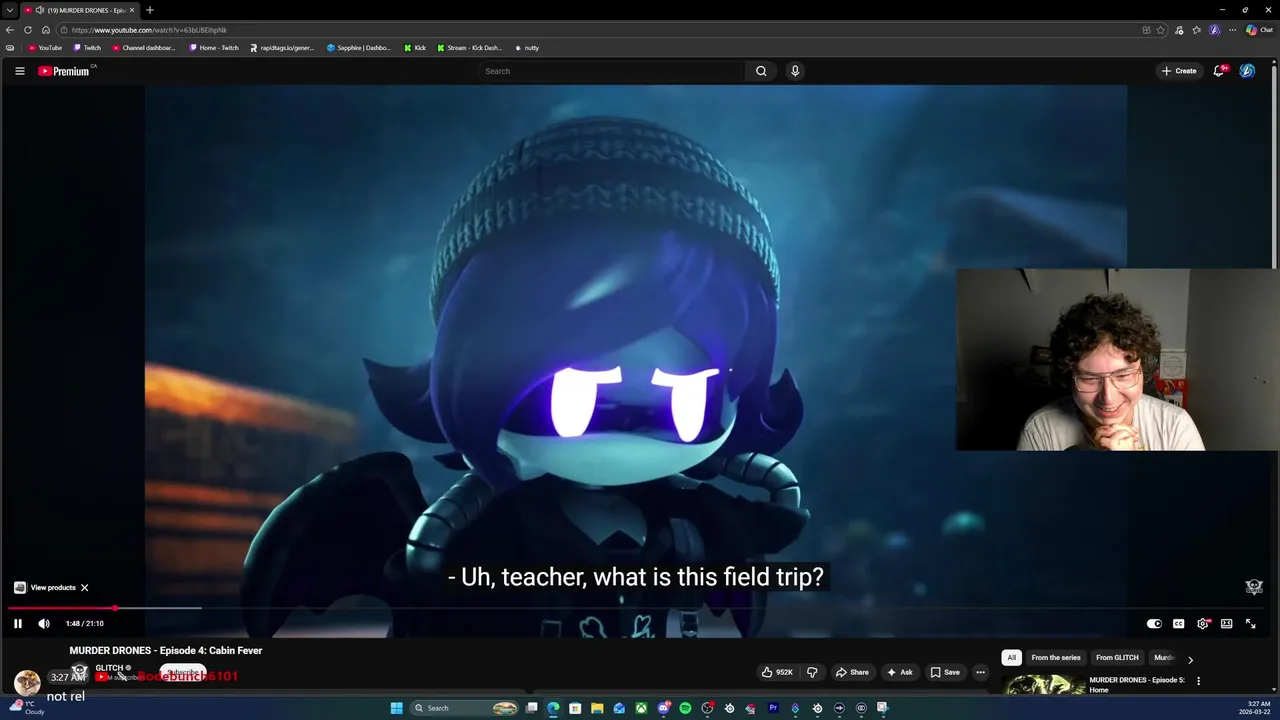Open the three-dot more actions menu
Image resolution: width=1280 pixels, height=720 pixels.
click(980, 672)
